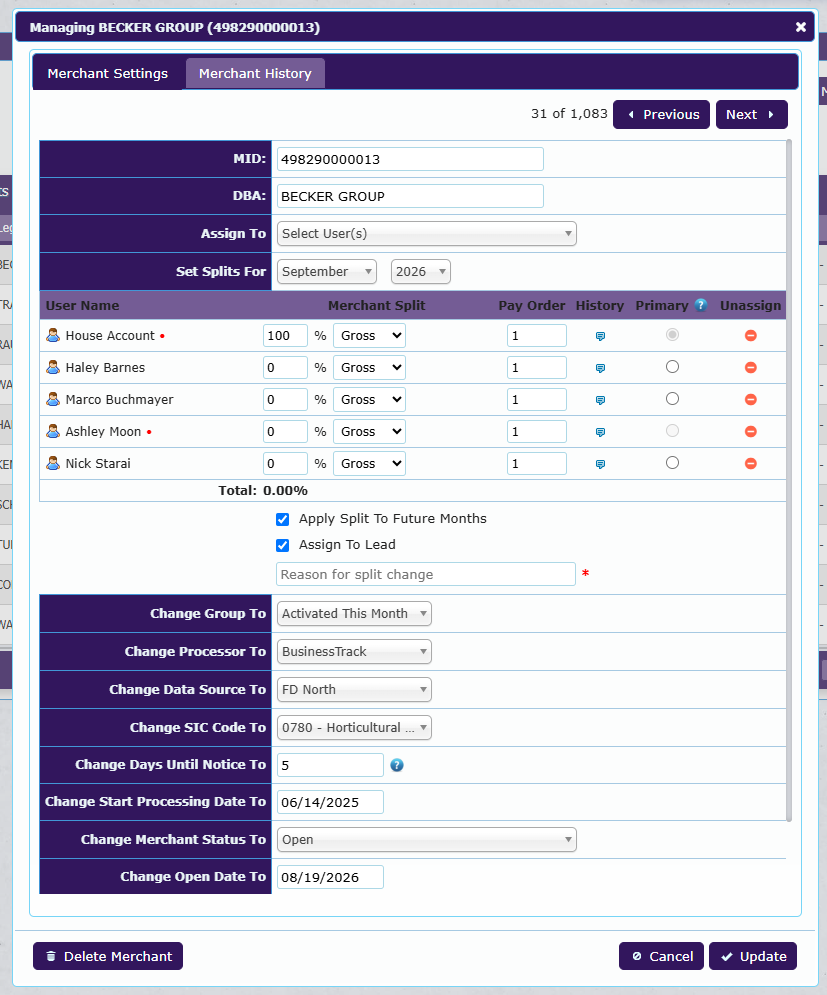Unassign House Account with red minus icon
The width and height of the screenshot is (827, 995).
pyautogui.click(x=751, y=335)
